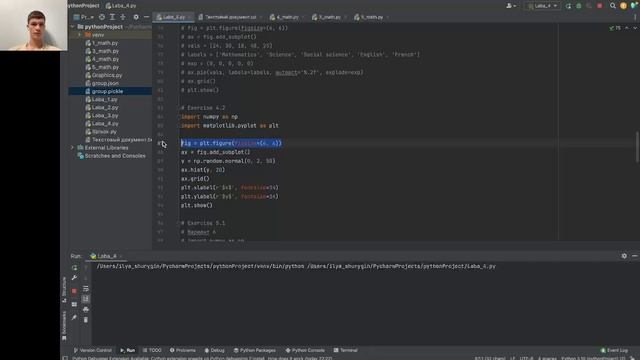Open the Текстовый документ.txt editor tab
Viewport: 640px width, 360px height.
coord(230,17)
